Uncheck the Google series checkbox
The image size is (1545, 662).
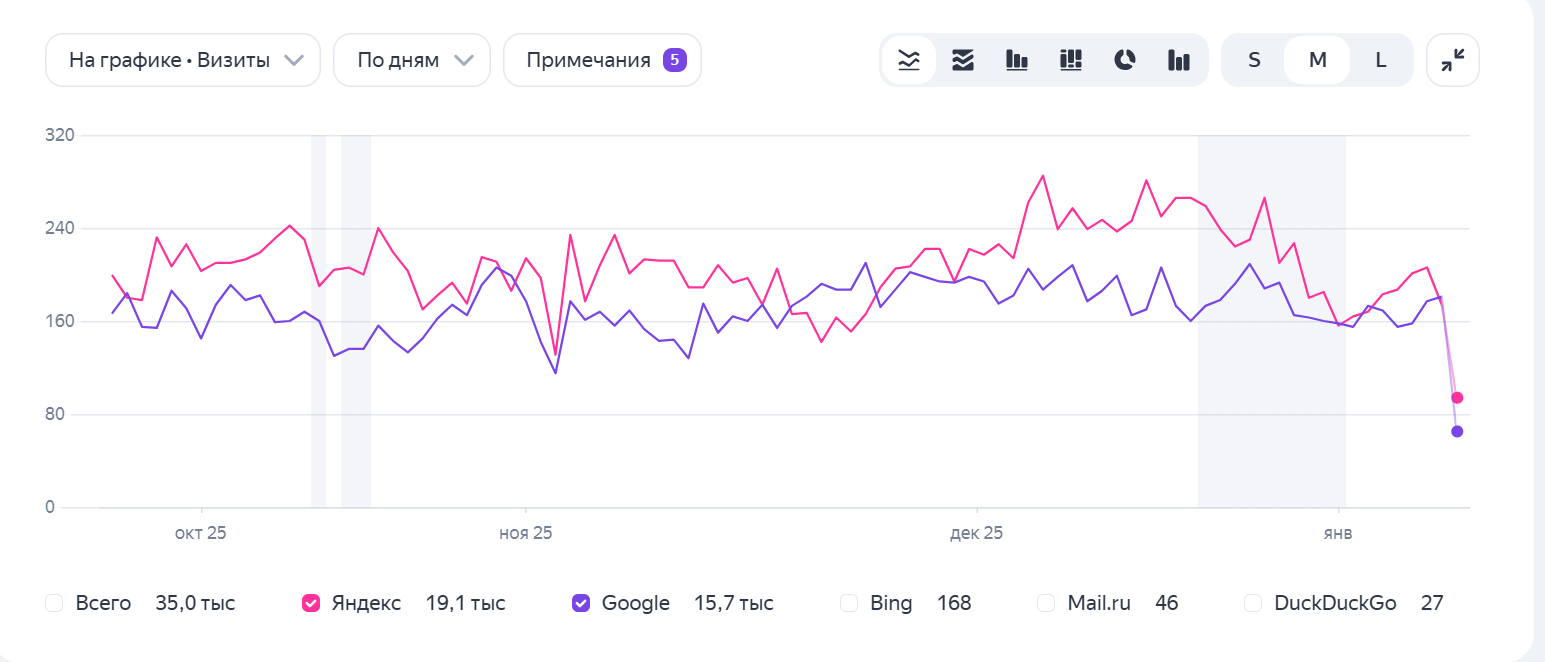(581, 603)
